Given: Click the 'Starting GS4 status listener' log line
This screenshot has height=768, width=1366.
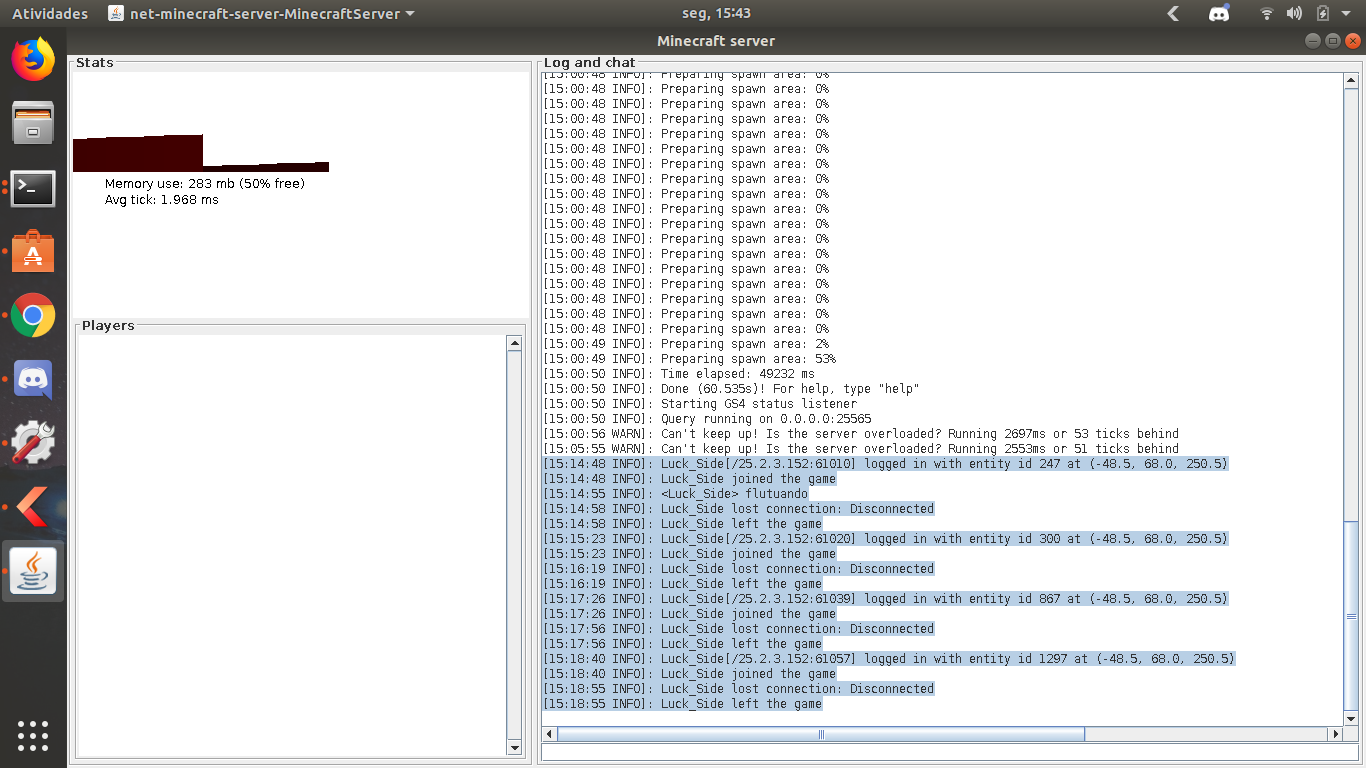Looking at the screenshot, I should (701, 404).
